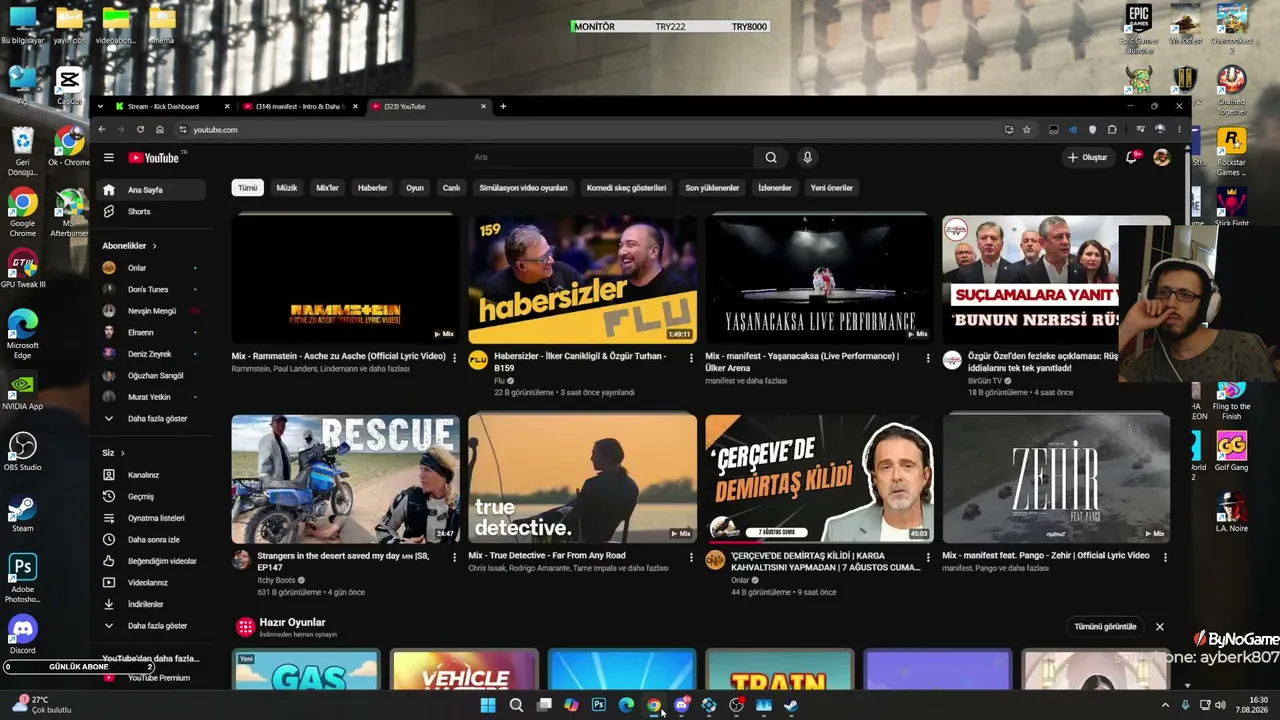The width and height of the screenshot is (1280, 720).
Task: Open the Abonelikler section chevron
Action: (x=154, y=246)
